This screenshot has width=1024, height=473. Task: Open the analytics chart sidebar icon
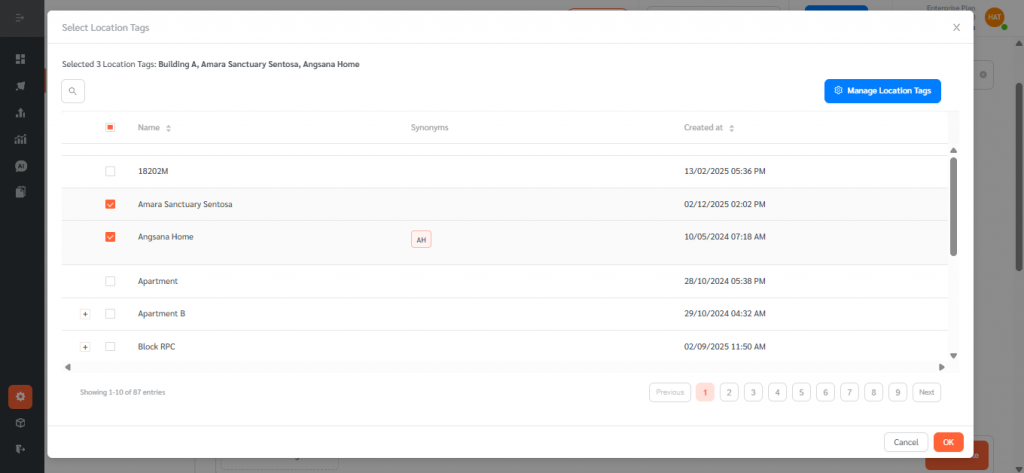click(20, 139)
